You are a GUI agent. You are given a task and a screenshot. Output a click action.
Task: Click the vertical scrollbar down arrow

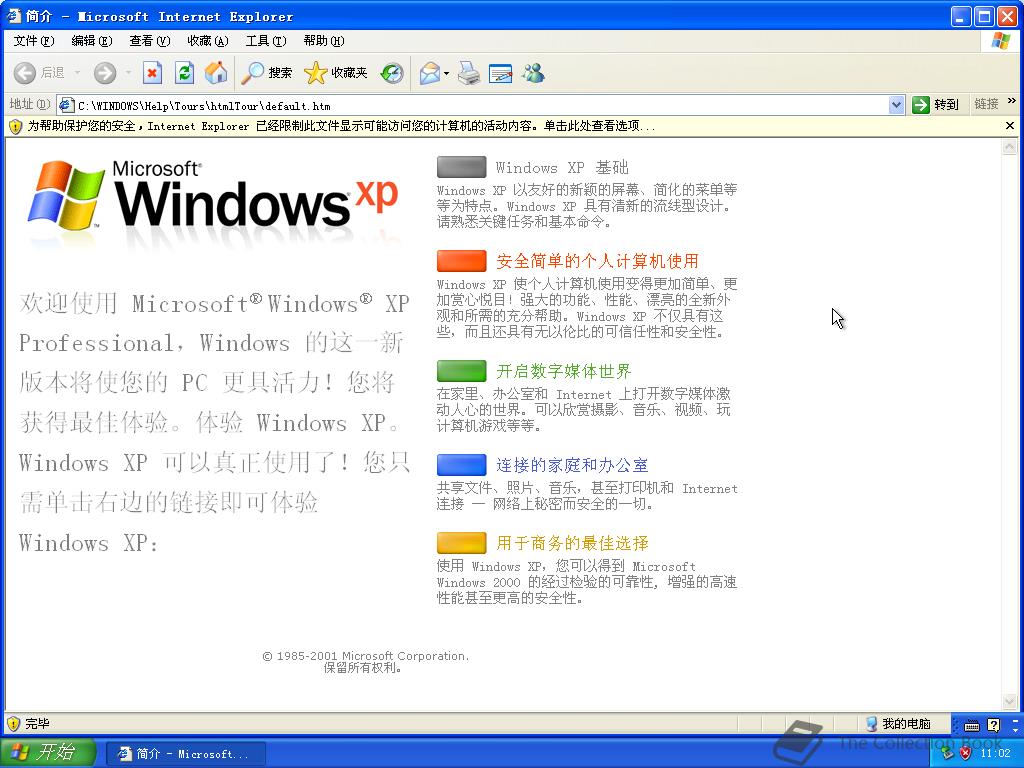[1010, 702]
